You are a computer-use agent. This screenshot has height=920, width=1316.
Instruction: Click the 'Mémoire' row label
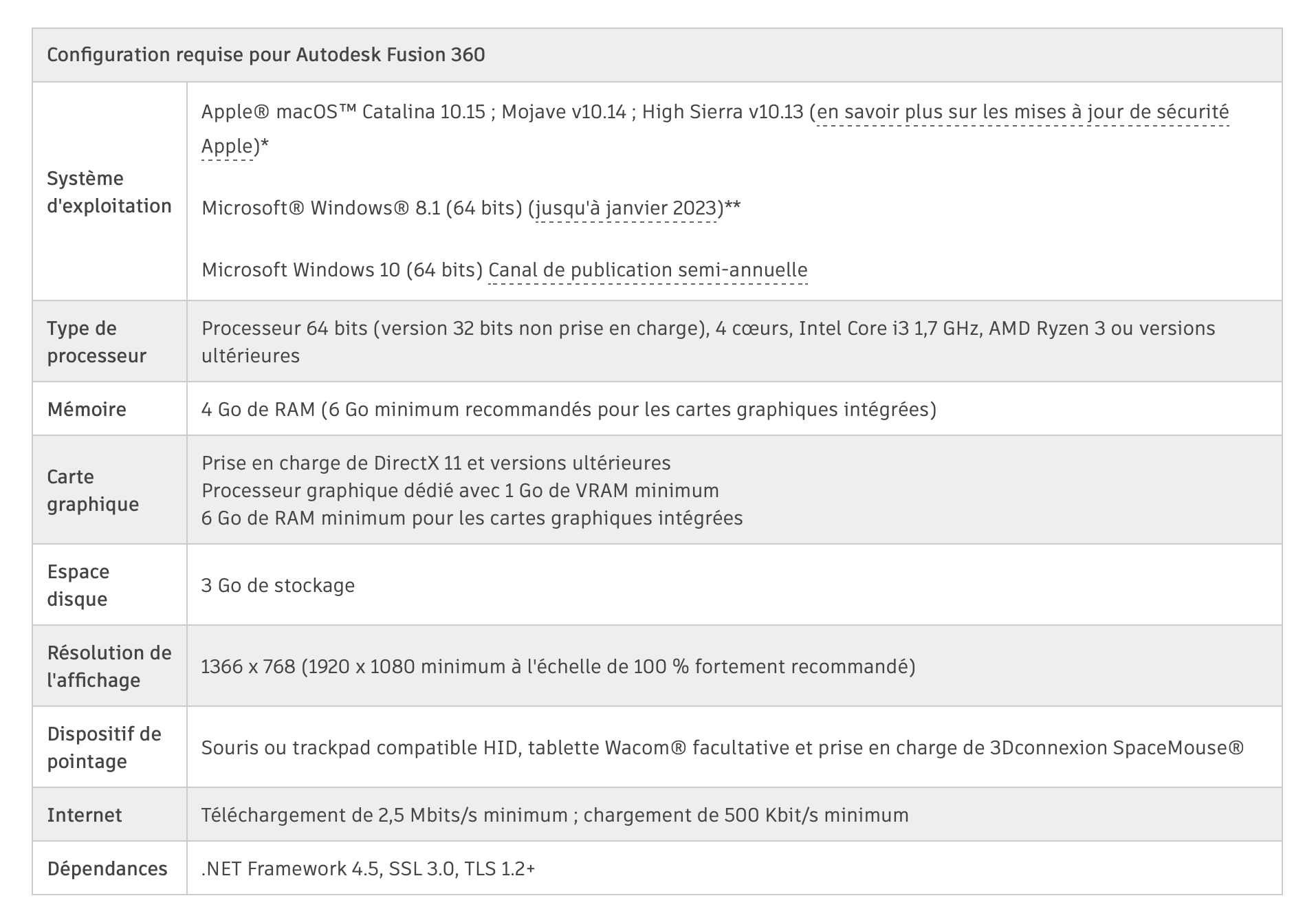point(87,409)
